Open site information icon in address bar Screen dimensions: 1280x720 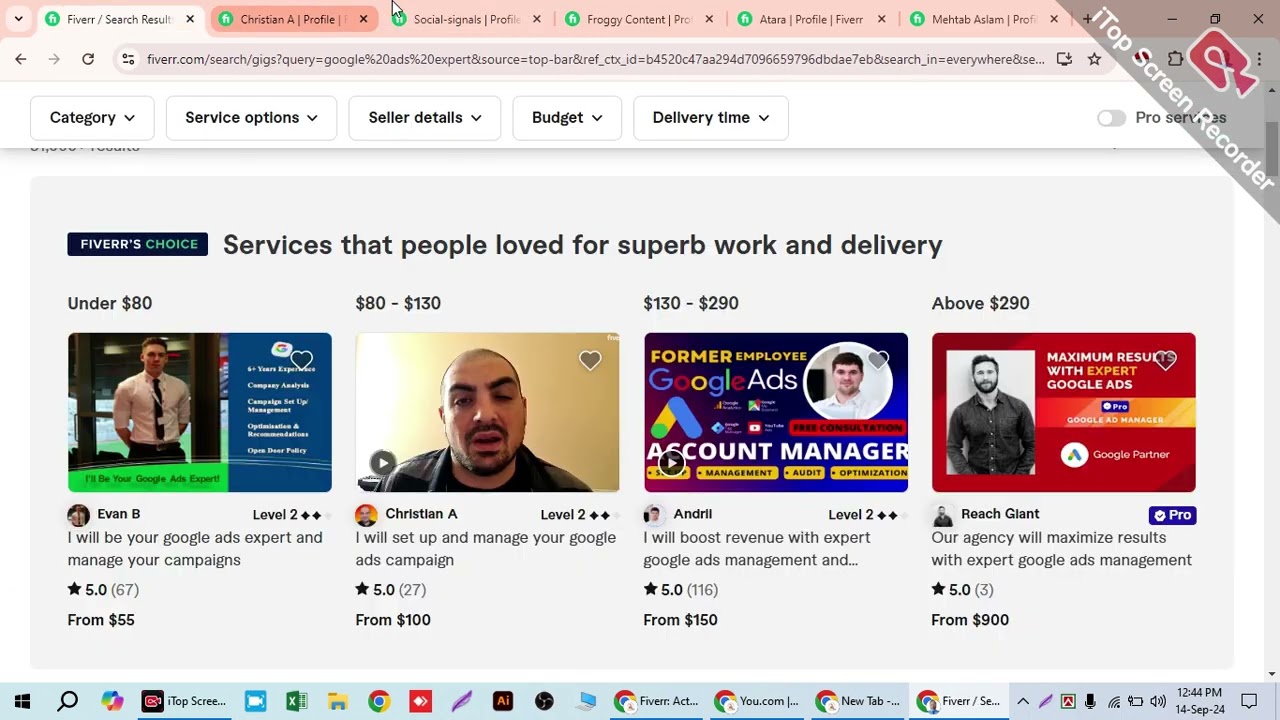[x=128, y=59]
